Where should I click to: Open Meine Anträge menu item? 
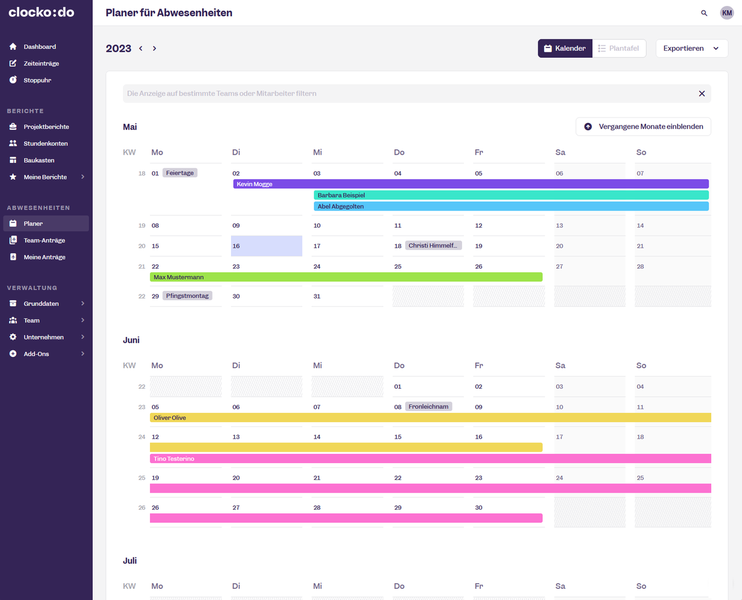point(46,257)
